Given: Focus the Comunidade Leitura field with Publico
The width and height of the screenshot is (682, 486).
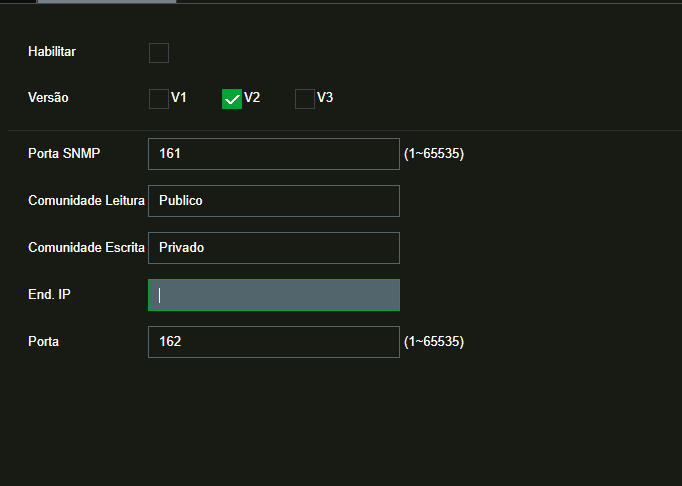Looking at the screenshot, I should [x=273, y=201].
